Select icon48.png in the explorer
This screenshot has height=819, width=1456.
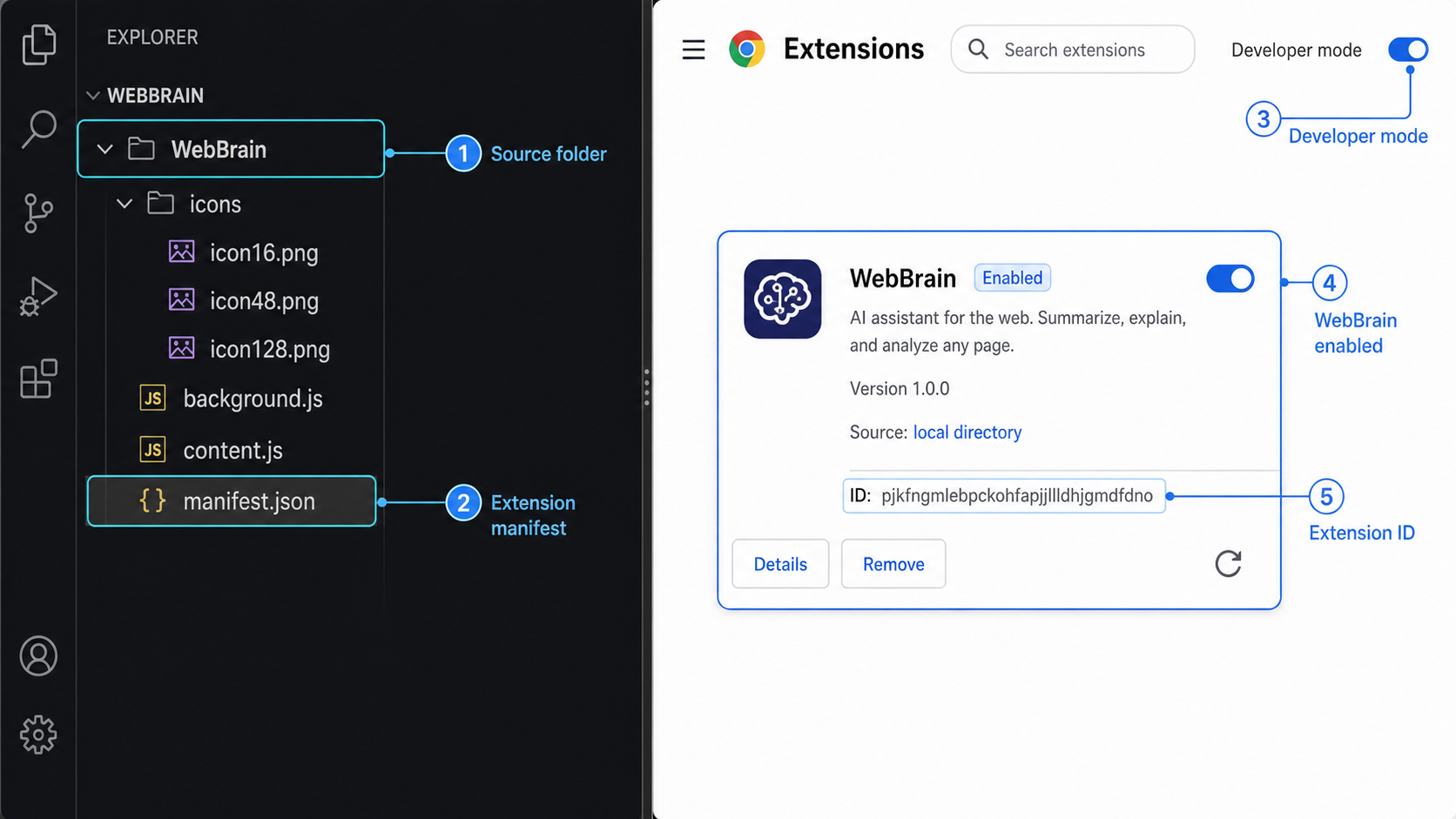(264, 301)
